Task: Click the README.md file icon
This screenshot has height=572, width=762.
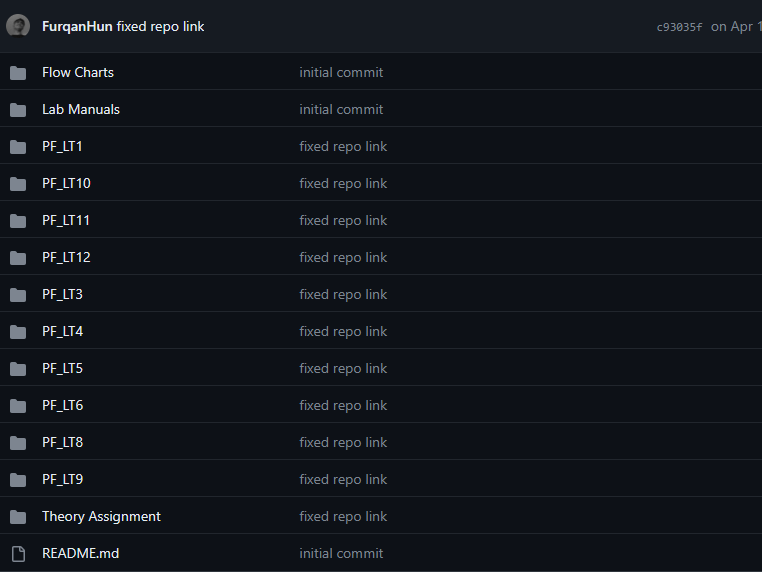Action: click(18, 554)
